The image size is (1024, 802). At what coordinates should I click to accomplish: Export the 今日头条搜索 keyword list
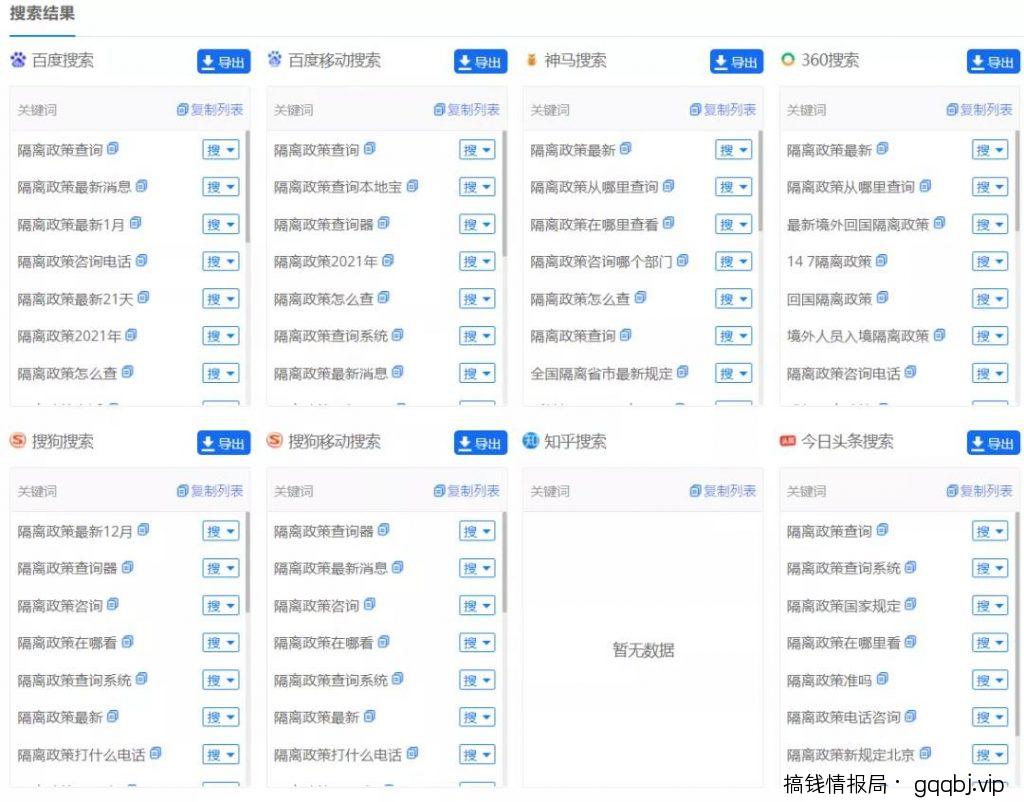[x=992, y=442]
